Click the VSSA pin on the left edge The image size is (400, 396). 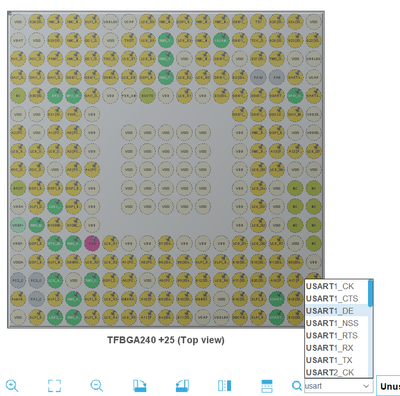click(18, 206)
